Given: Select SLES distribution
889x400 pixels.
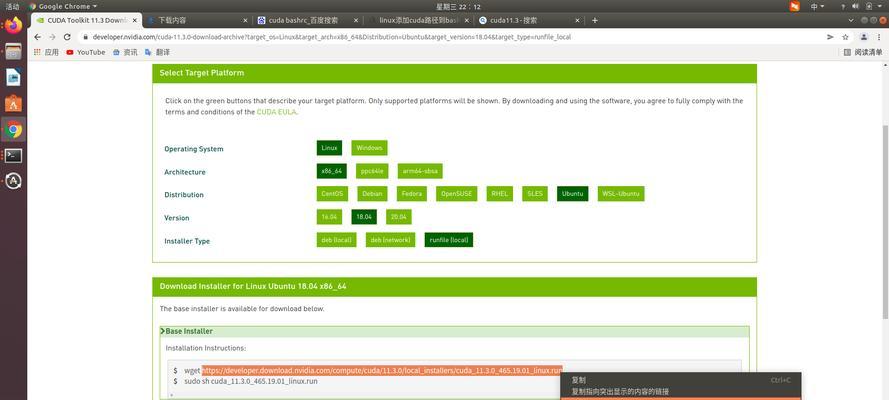Looking at the screenshot, I should [535, 194].
